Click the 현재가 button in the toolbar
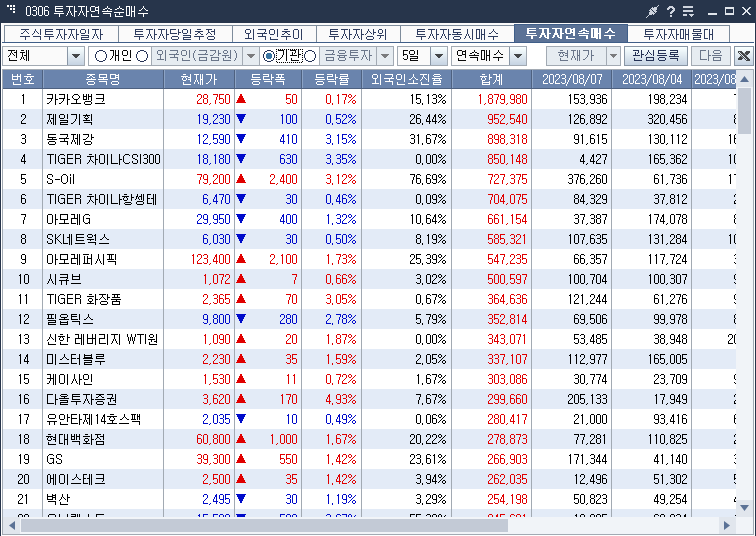Viewport: 756px width, 536px height. pos(576,56)
